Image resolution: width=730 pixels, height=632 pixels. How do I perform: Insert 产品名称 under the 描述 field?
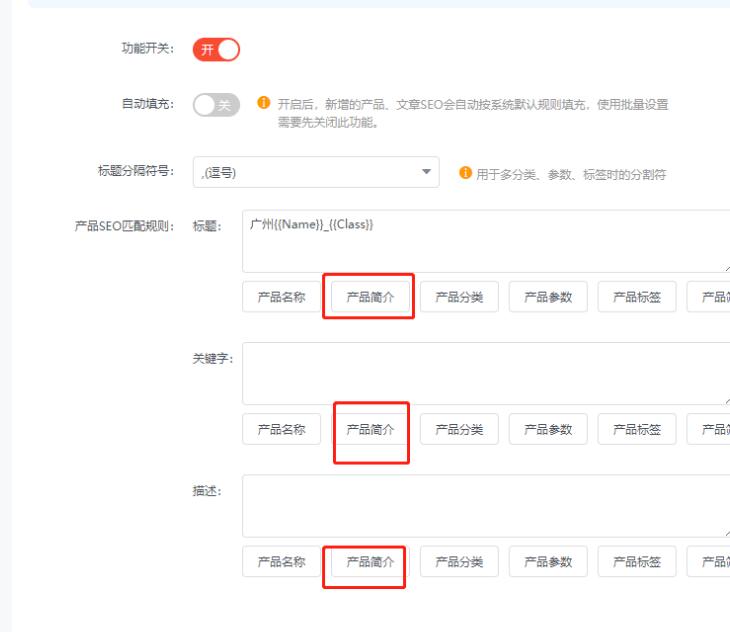click(281, 562)
